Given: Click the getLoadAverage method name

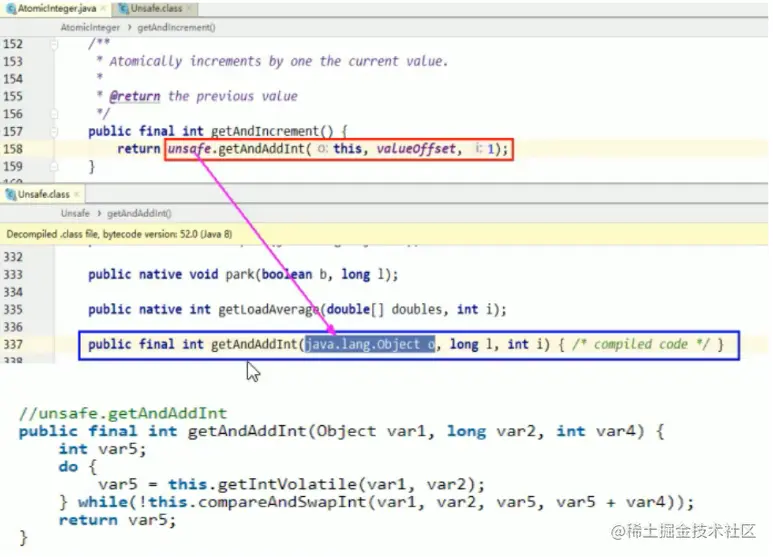Looking at the screenshot, I should click(270, 309).
